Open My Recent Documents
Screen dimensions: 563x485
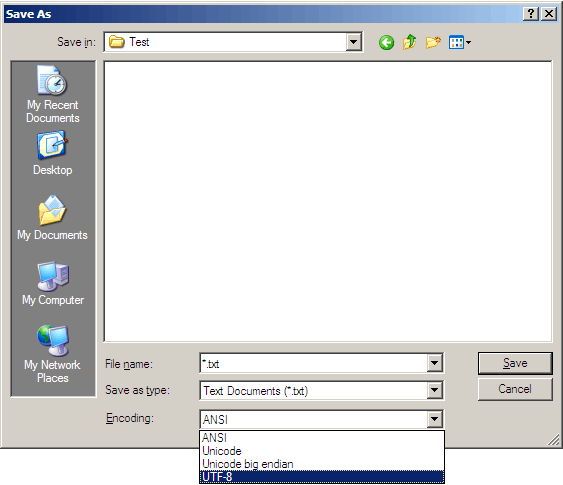52,94
